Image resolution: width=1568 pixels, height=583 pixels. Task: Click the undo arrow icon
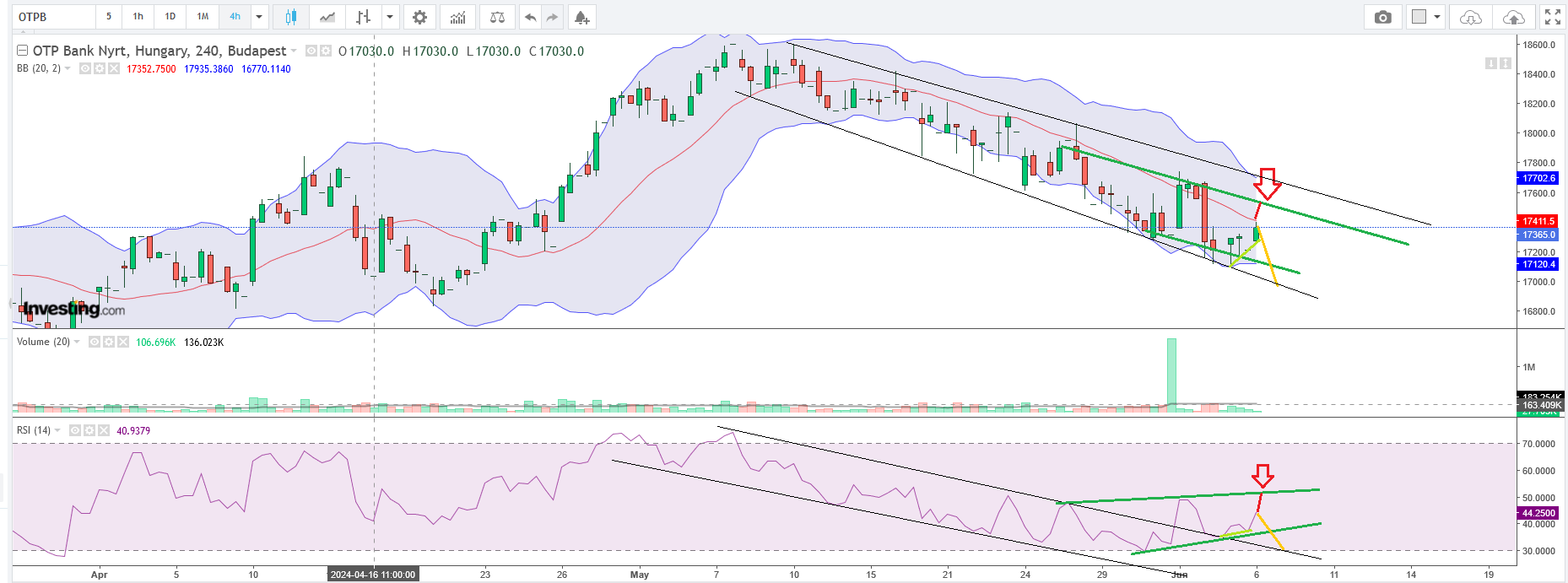coord(530,17)
